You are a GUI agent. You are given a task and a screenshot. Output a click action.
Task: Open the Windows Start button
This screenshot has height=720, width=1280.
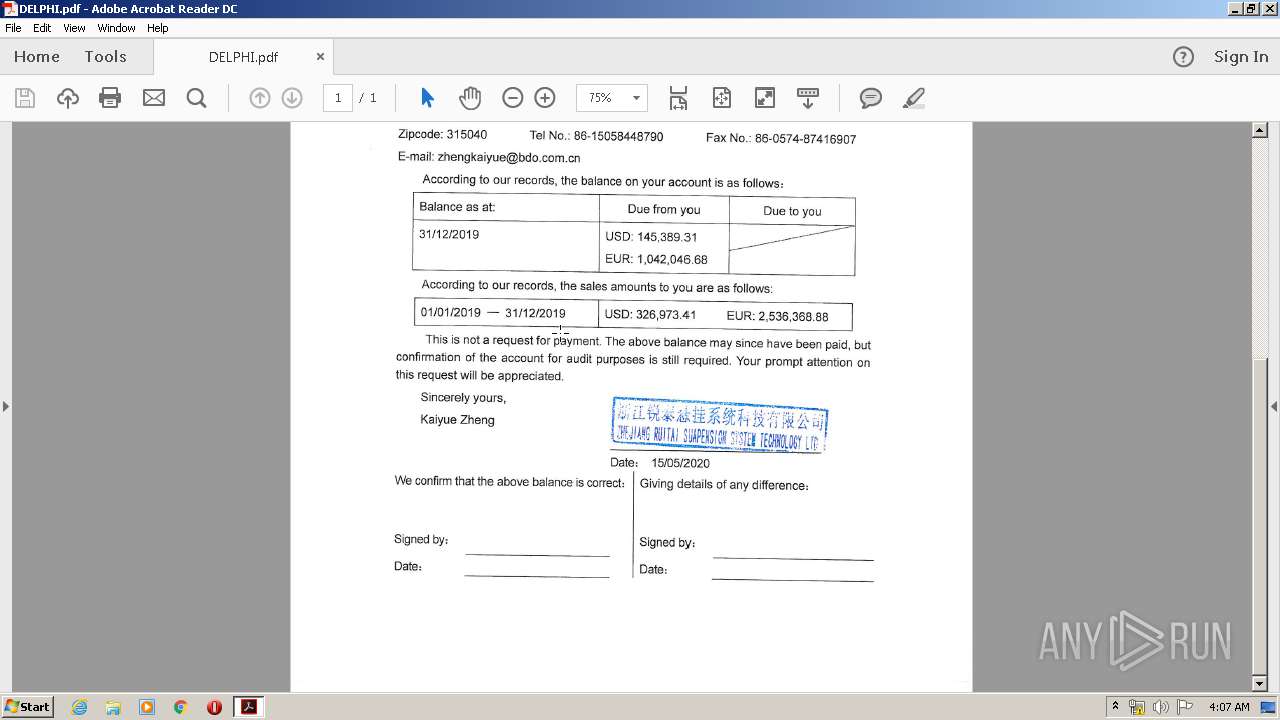(x=27, y=707)
